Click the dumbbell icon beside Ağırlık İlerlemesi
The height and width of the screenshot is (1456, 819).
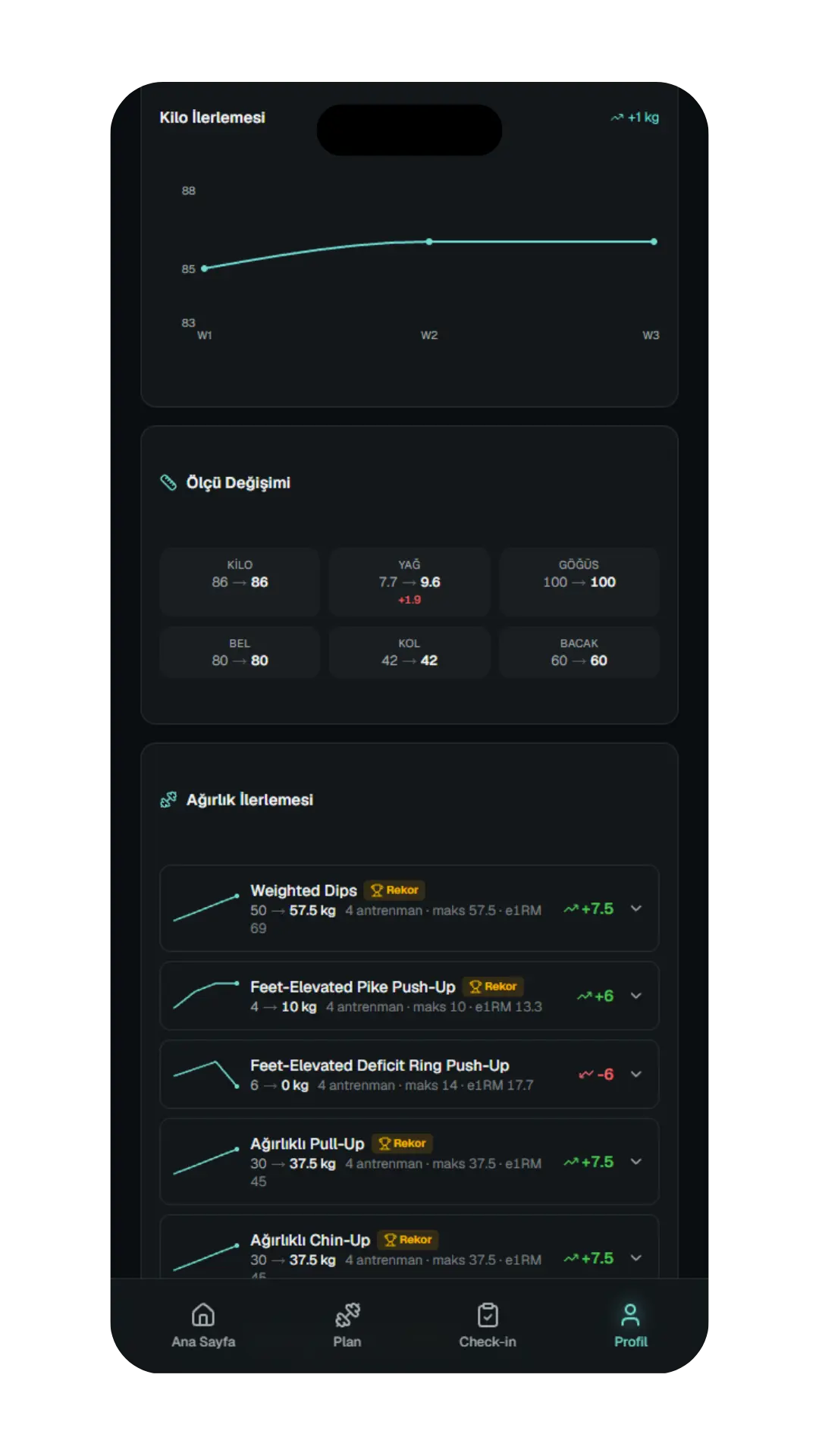[168, 799]
